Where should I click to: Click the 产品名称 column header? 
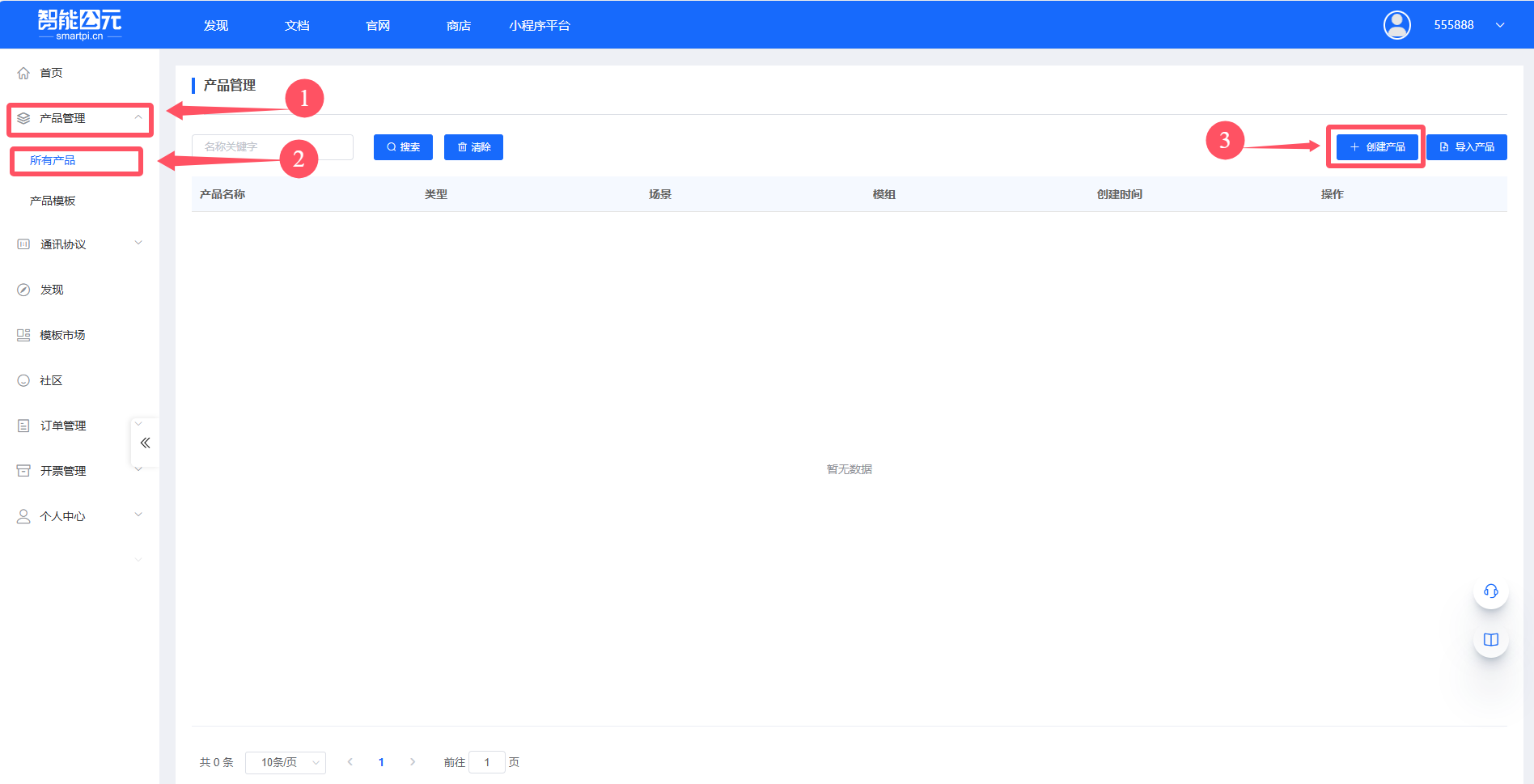pos(222,194)
